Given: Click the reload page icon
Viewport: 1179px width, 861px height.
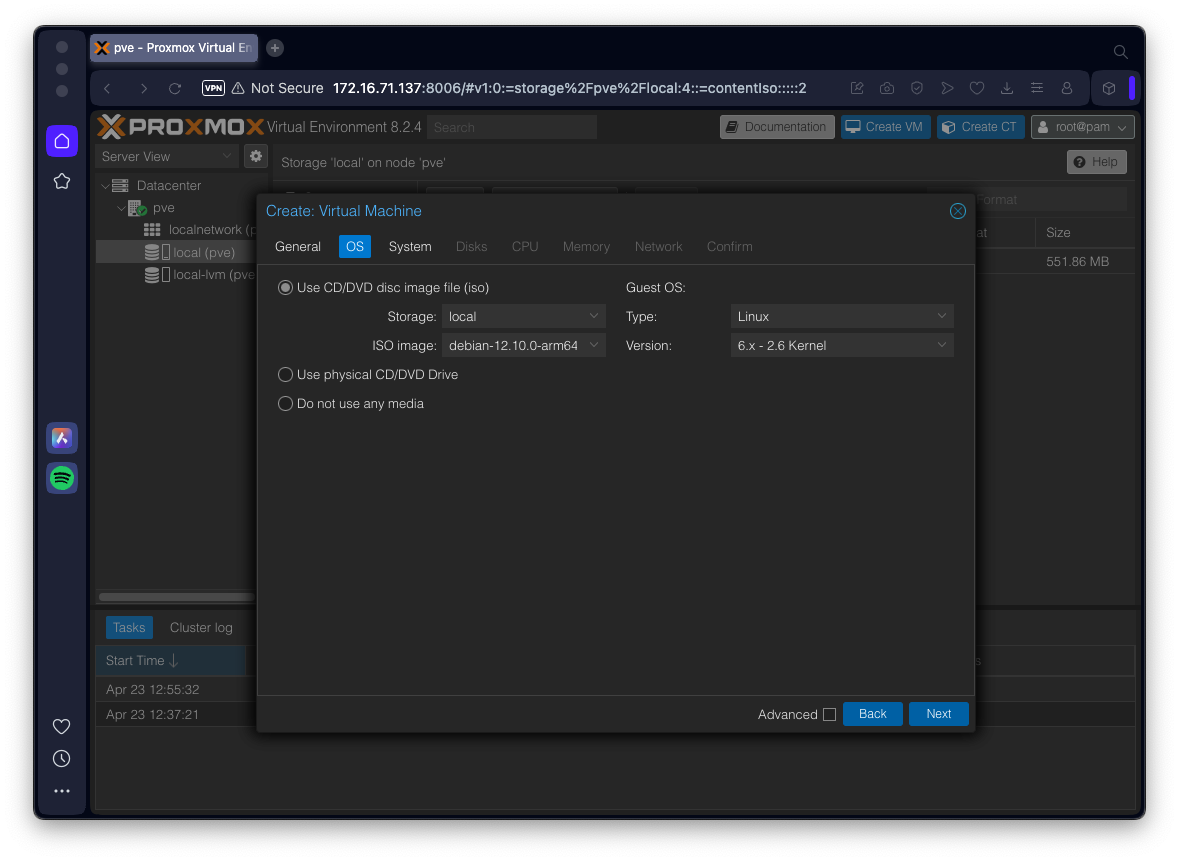Looking at the screenshot, I should coord(175,88).
